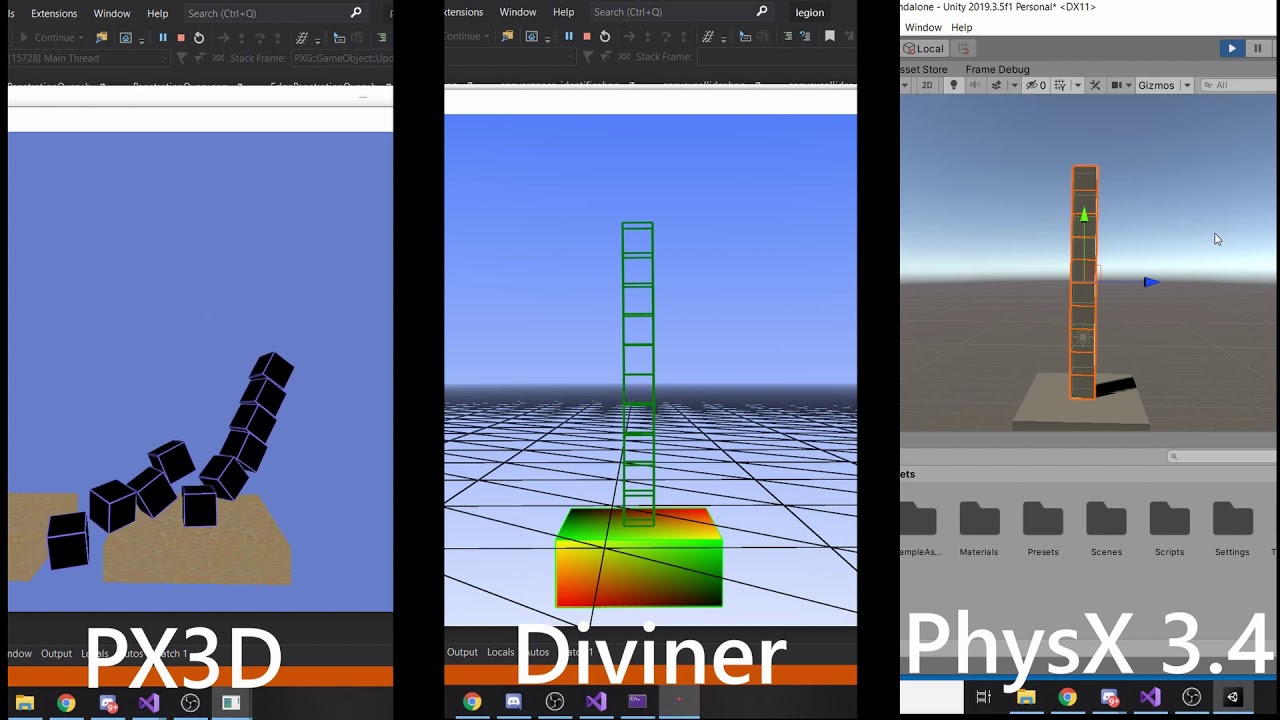Toggle the Local handle rotation button in Unity
Viewport: 1280px width, 720px height.
925,48
